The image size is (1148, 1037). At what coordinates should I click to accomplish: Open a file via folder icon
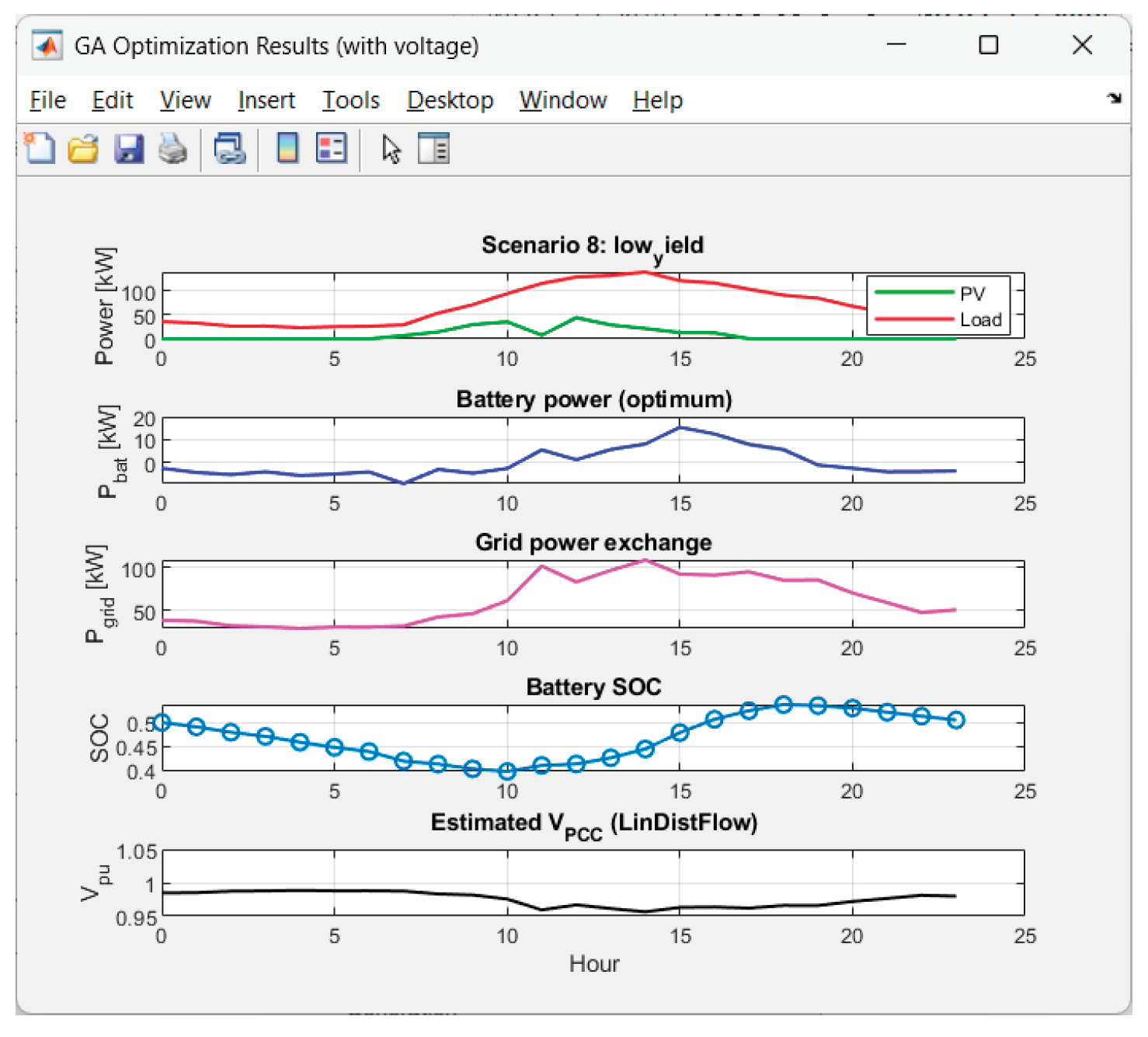pyautogui.click(x=83, y=148)
